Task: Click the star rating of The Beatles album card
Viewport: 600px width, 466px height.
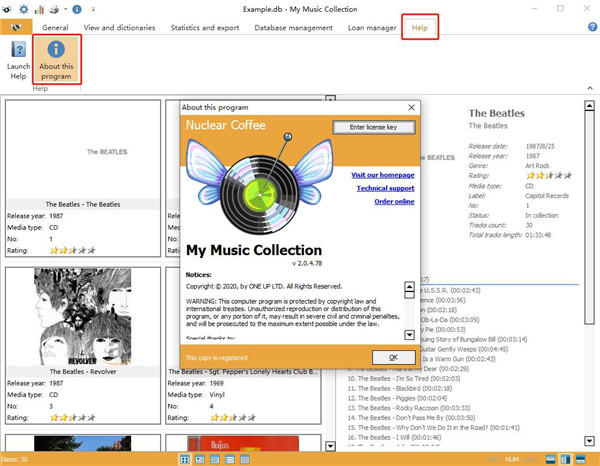Action: click(72, 251)
